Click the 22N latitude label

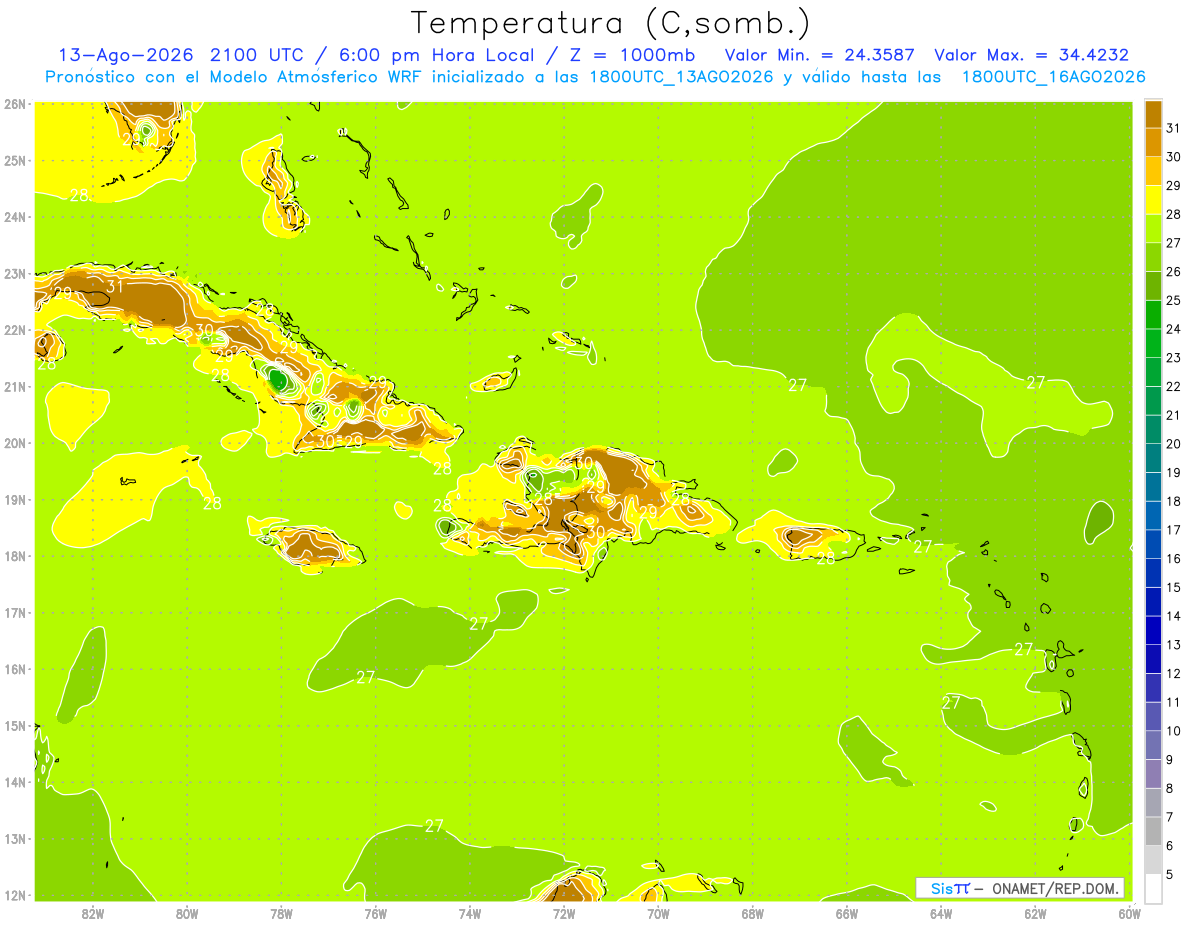click(x=15, y=330)
